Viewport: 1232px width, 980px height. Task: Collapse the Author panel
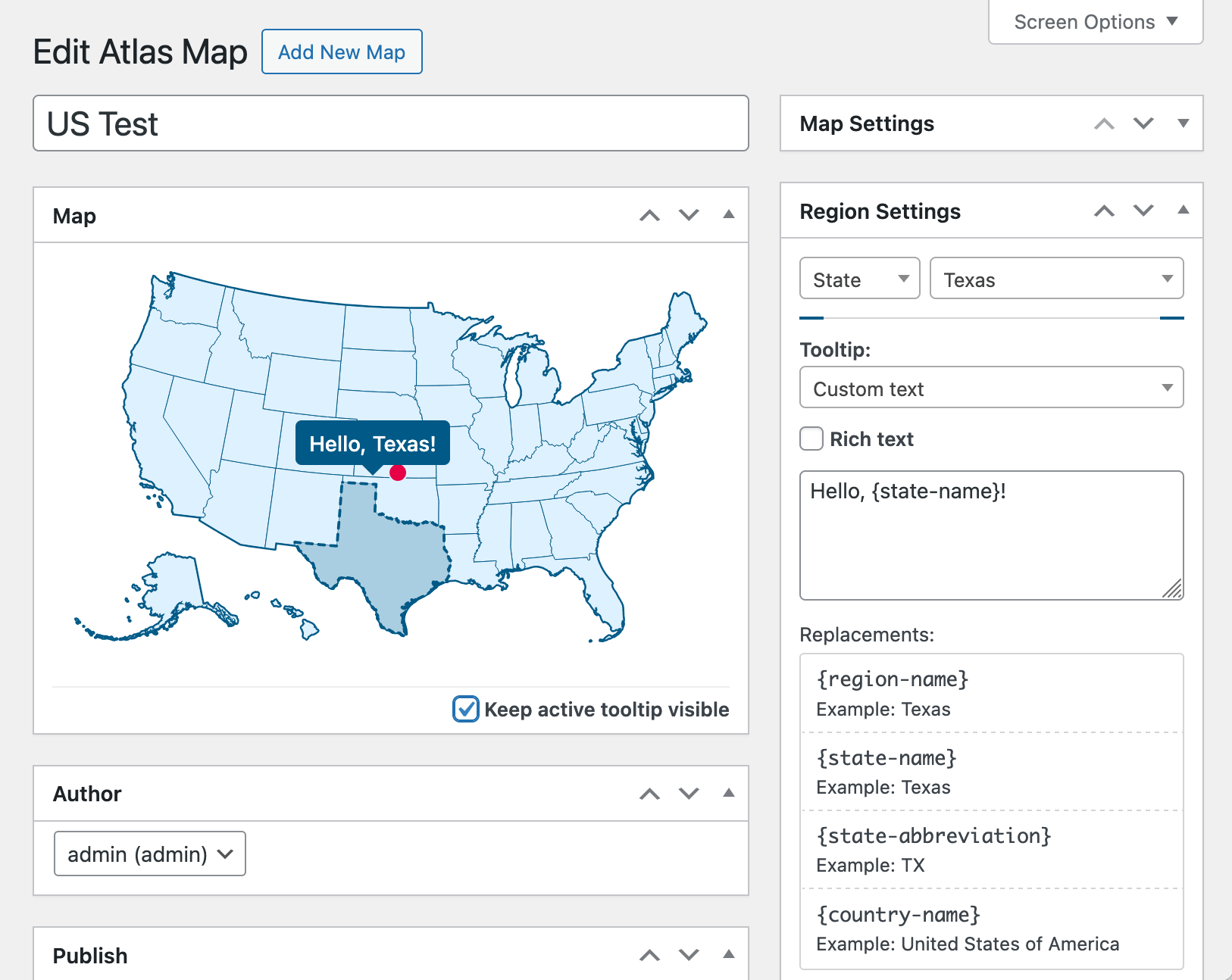click(x=728, y=794)
